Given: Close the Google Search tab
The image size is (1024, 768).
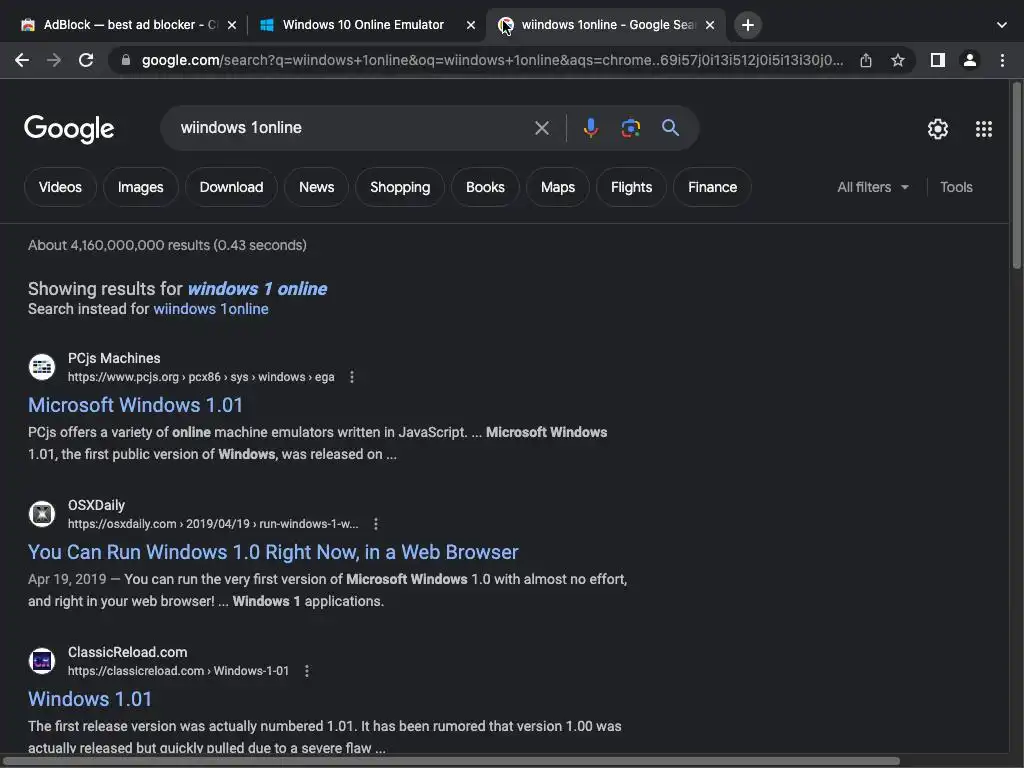Looking at the screenshot, I should (710, 25).
